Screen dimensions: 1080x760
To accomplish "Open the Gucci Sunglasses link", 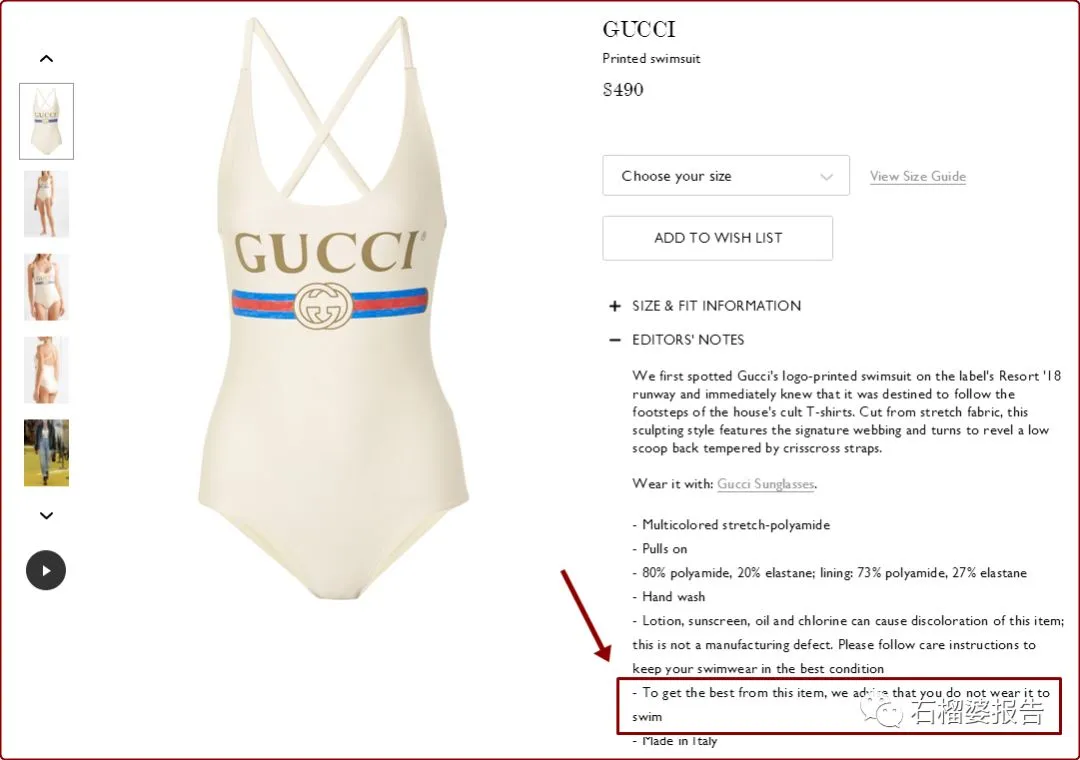I will coord(765,484).
